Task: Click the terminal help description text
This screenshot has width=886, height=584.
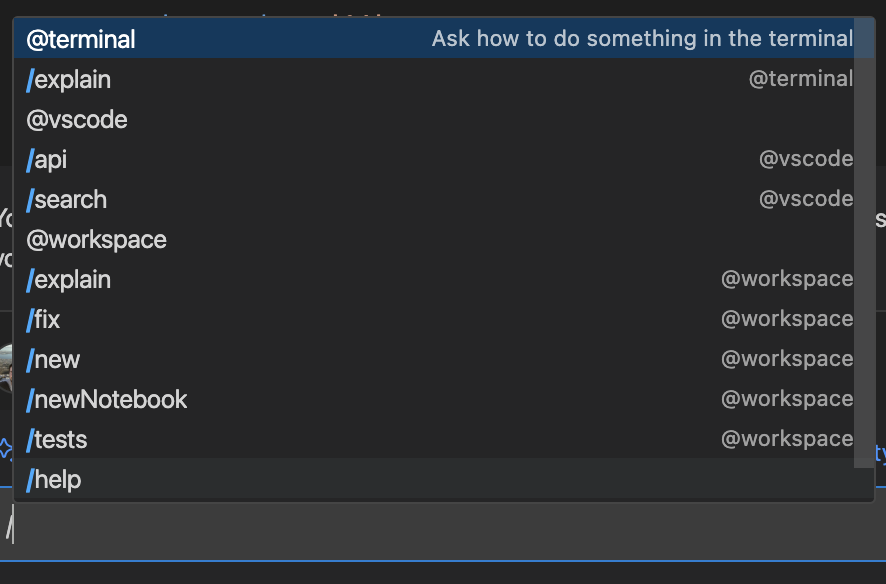Action: [643, 38]
